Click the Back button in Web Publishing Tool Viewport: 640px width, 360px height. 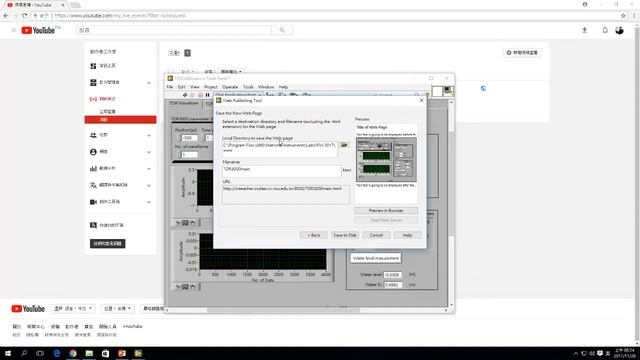pyautogui.click(x=313, y=235)
